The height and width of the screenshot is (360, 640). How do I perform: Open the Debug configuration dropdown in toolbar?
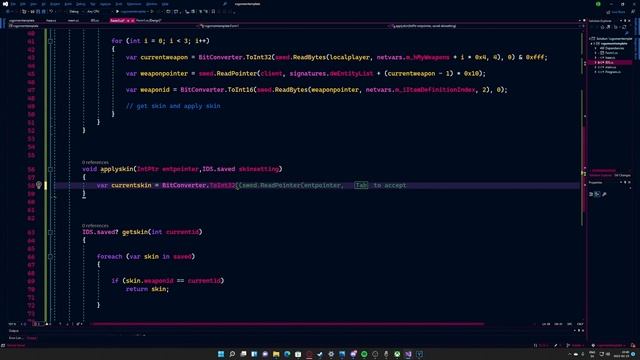pyautogui.click(x=76, y=11)
